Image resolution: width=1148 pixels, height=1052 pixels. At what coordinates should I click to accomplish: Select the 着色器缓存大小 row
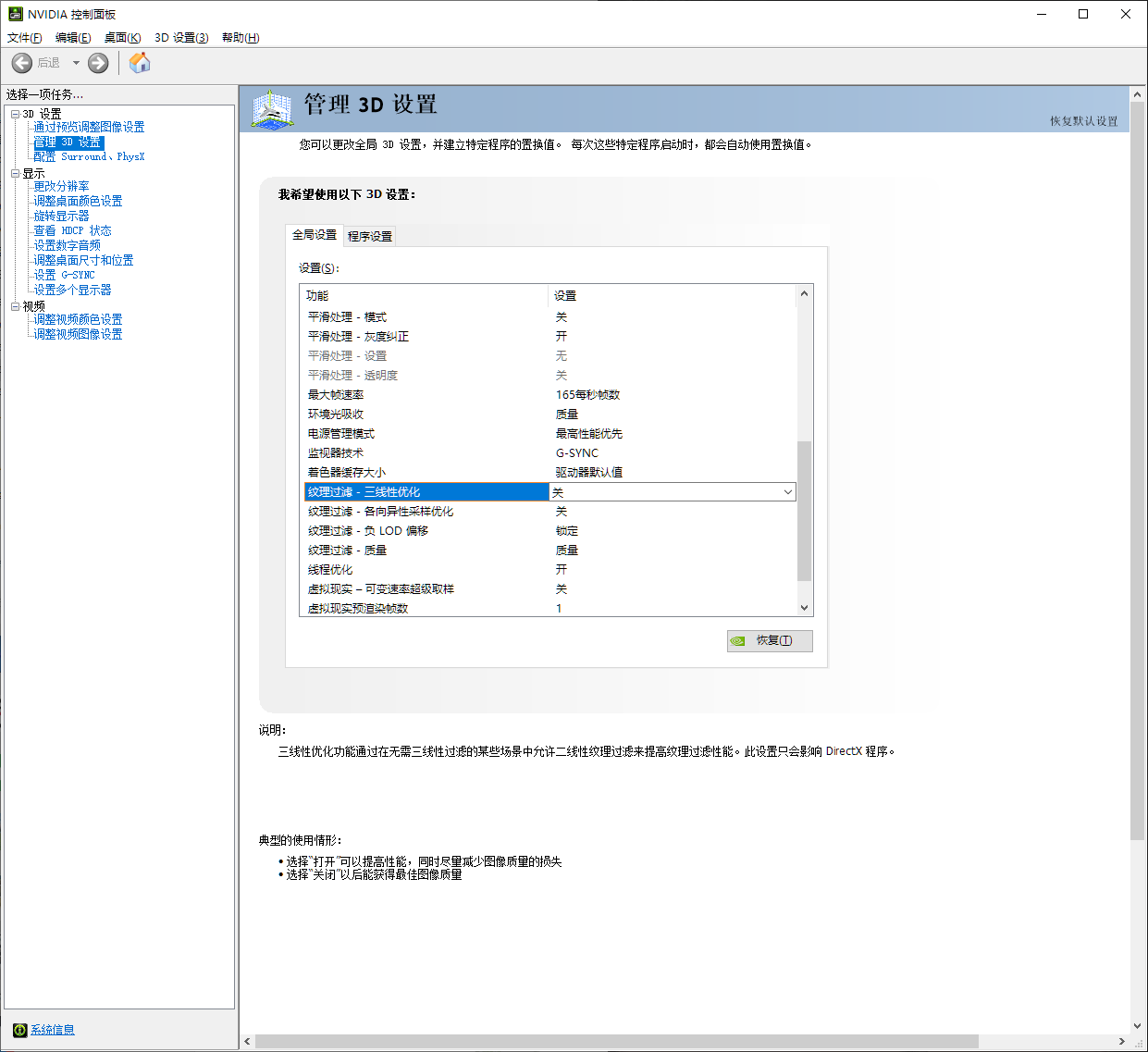click(549, 473)
